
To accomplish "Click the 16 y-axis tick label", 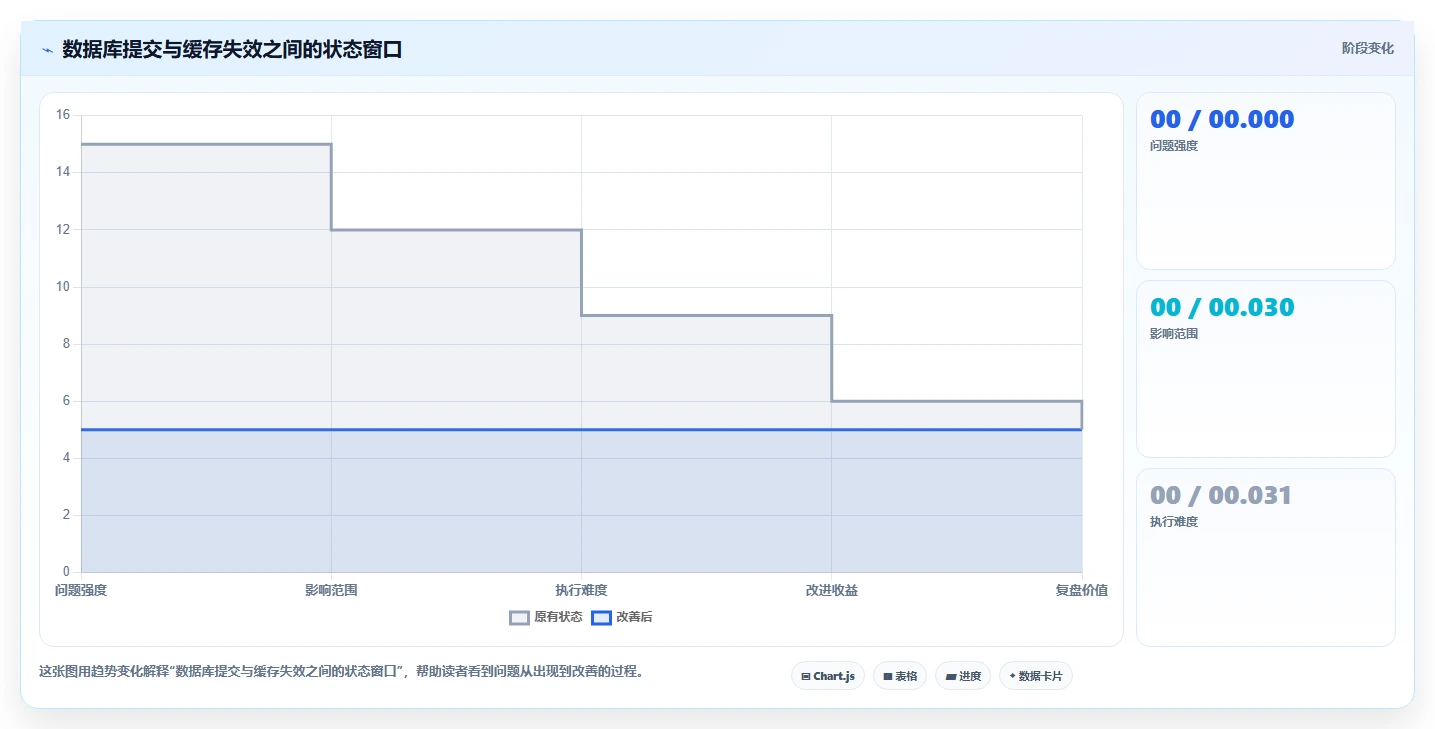I will point(63,115).
